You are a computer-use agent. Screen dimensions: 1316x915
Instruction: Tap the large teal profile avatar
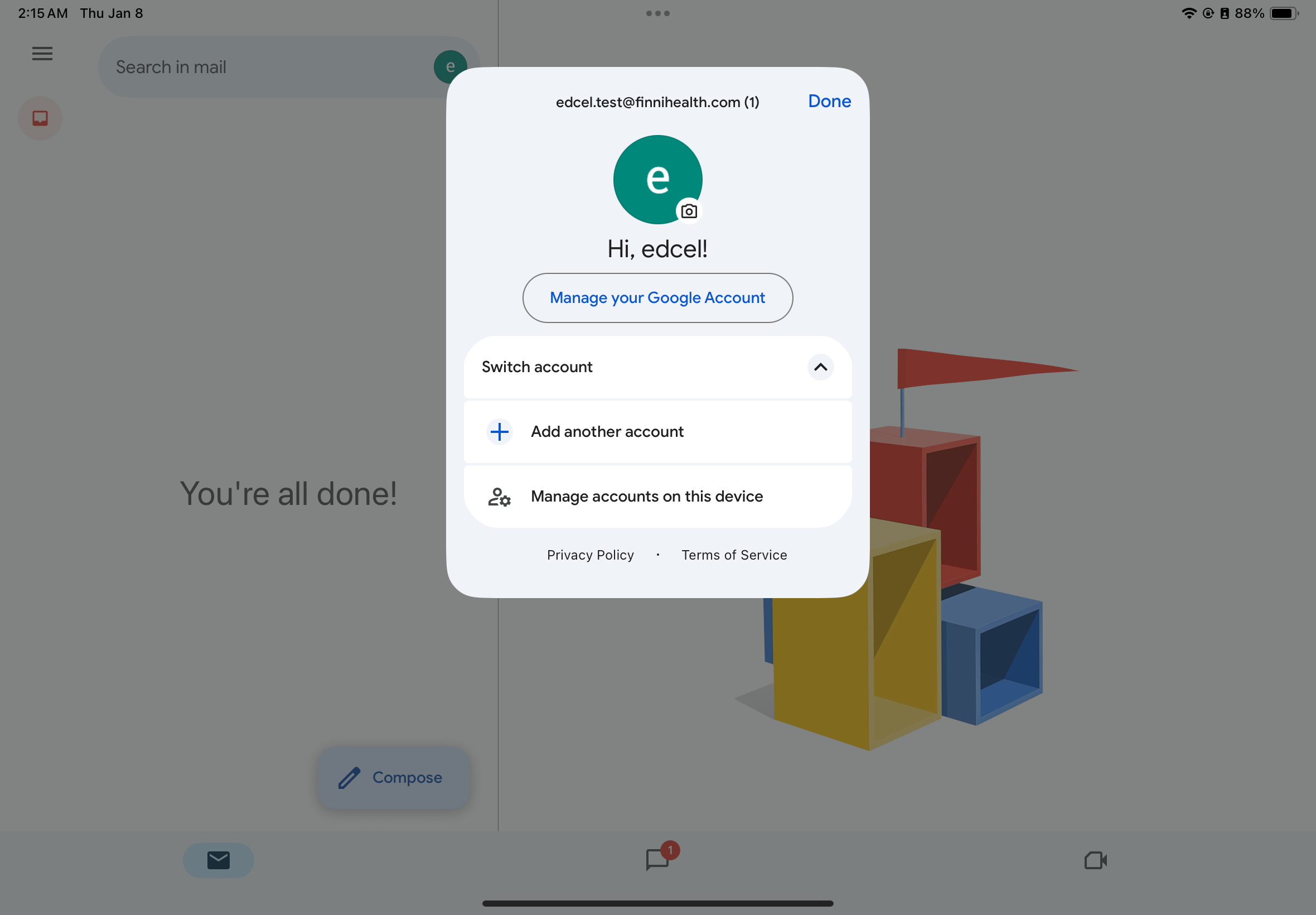[657, 180]
